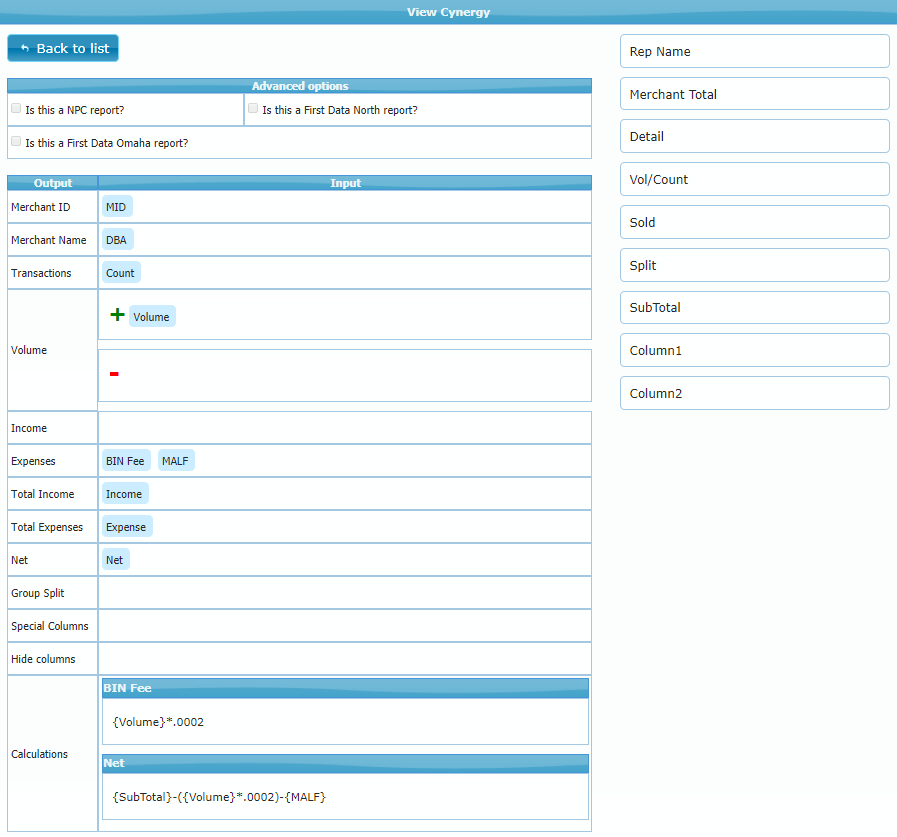This screenshot has height=837, width=897.
Task: Click the BIN Fee calculation formula box
Action: click(345, 721)
